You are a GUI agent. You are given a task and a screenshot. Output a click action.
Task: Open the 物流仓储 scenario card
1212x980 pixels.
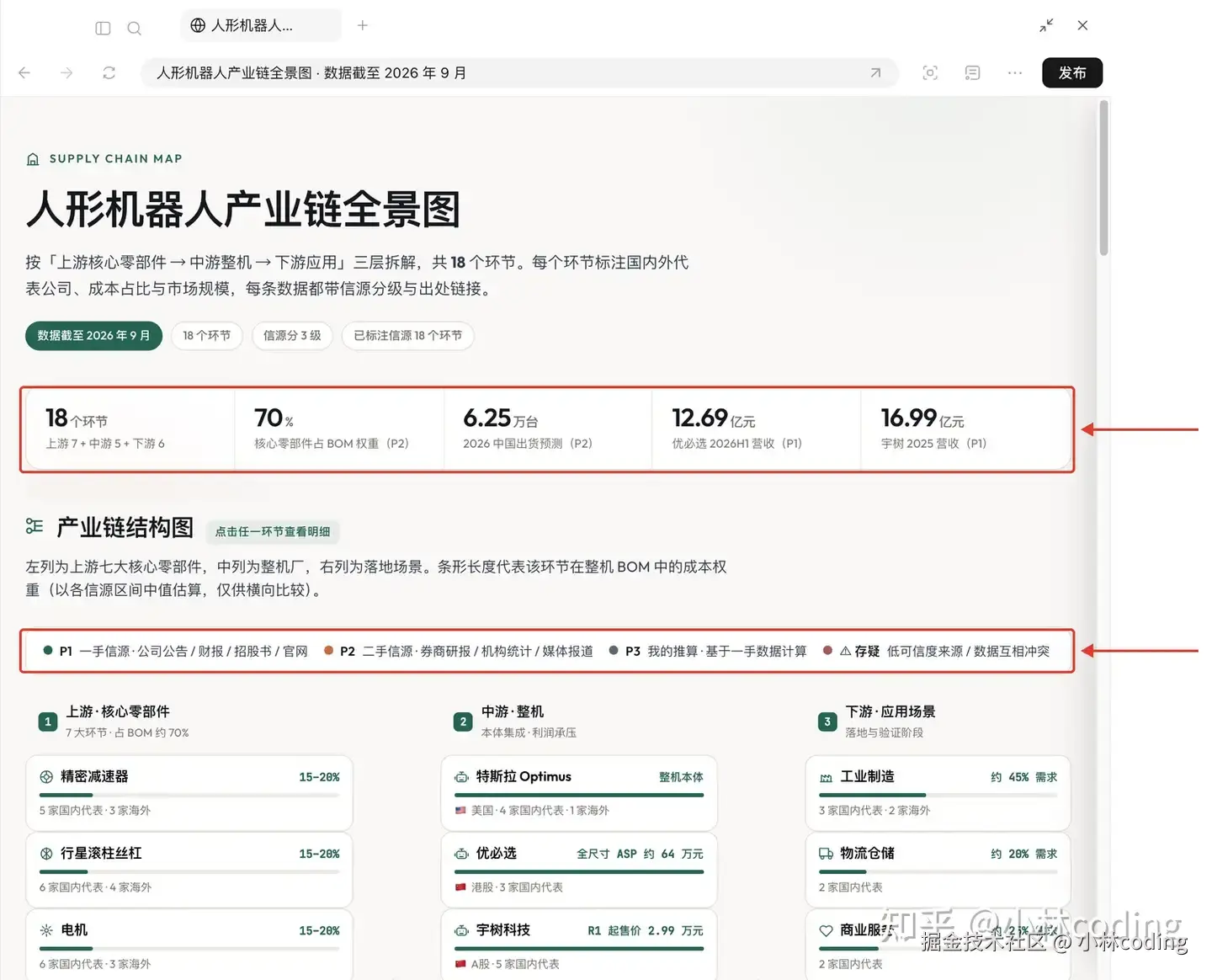(x=938, y=868)
